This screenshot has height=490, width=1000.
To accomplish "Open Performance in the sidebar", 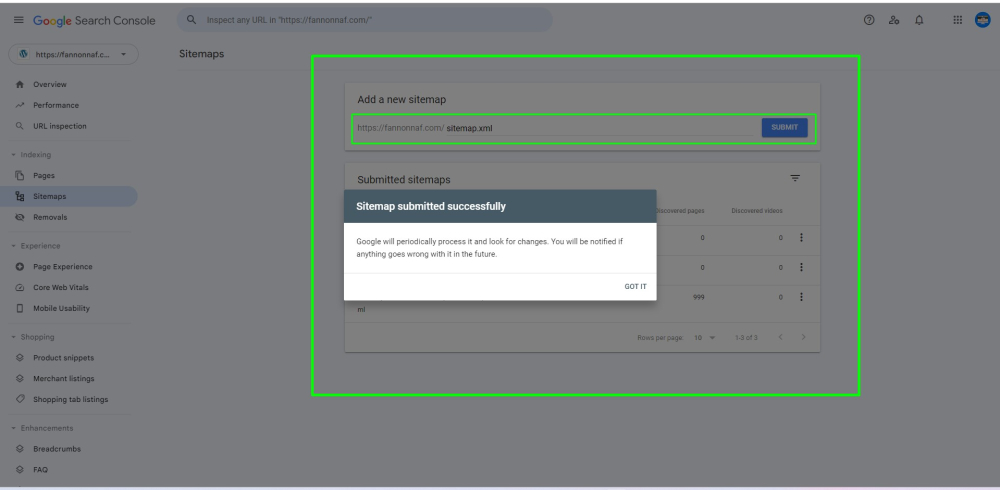I will pos(55,105).
